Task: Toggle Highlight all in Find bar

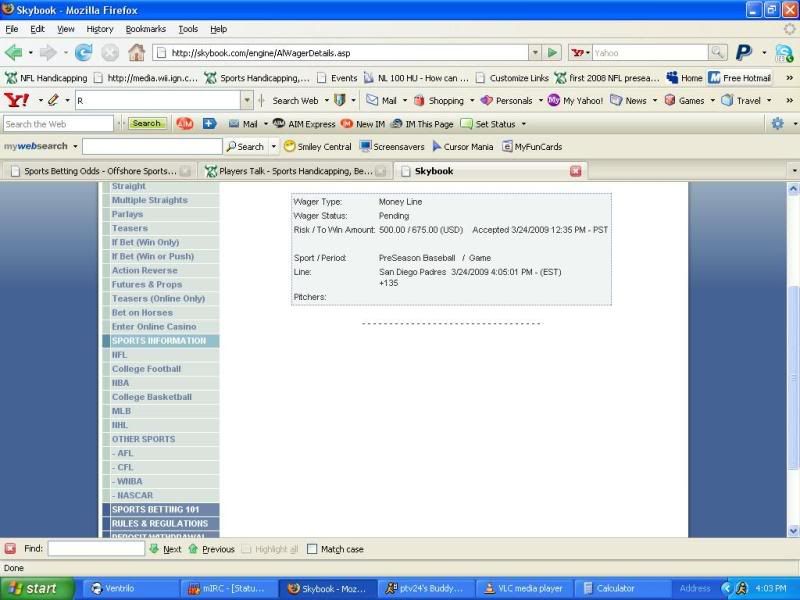Action: [x=270, y=549]
